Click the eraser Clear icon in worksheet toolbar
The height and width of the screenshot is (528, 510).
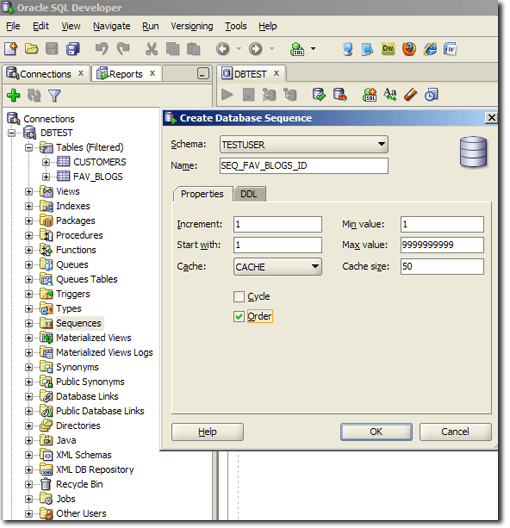[x=411, y=95]
